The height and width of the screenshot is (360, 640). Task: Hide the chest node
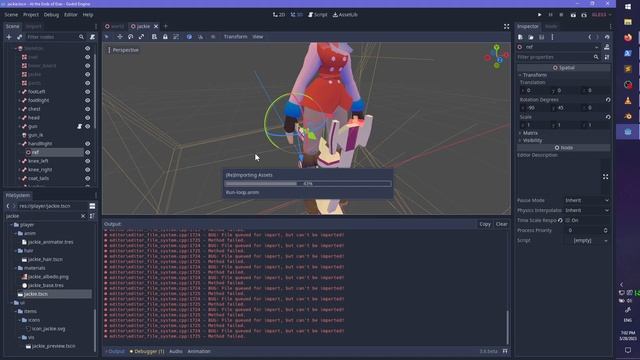click(x=87, y=109)
